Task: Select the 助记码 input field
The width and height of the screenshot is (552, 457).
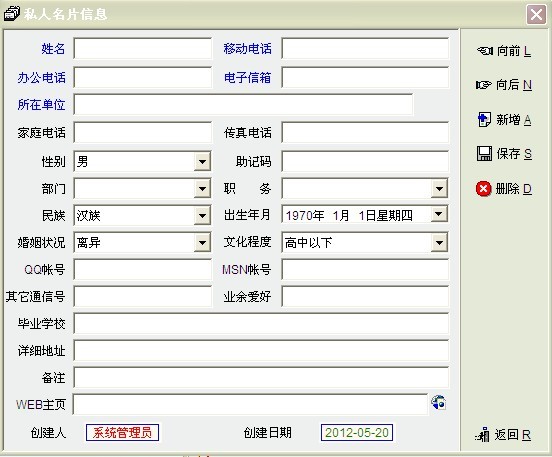Action: pos(365,162)
